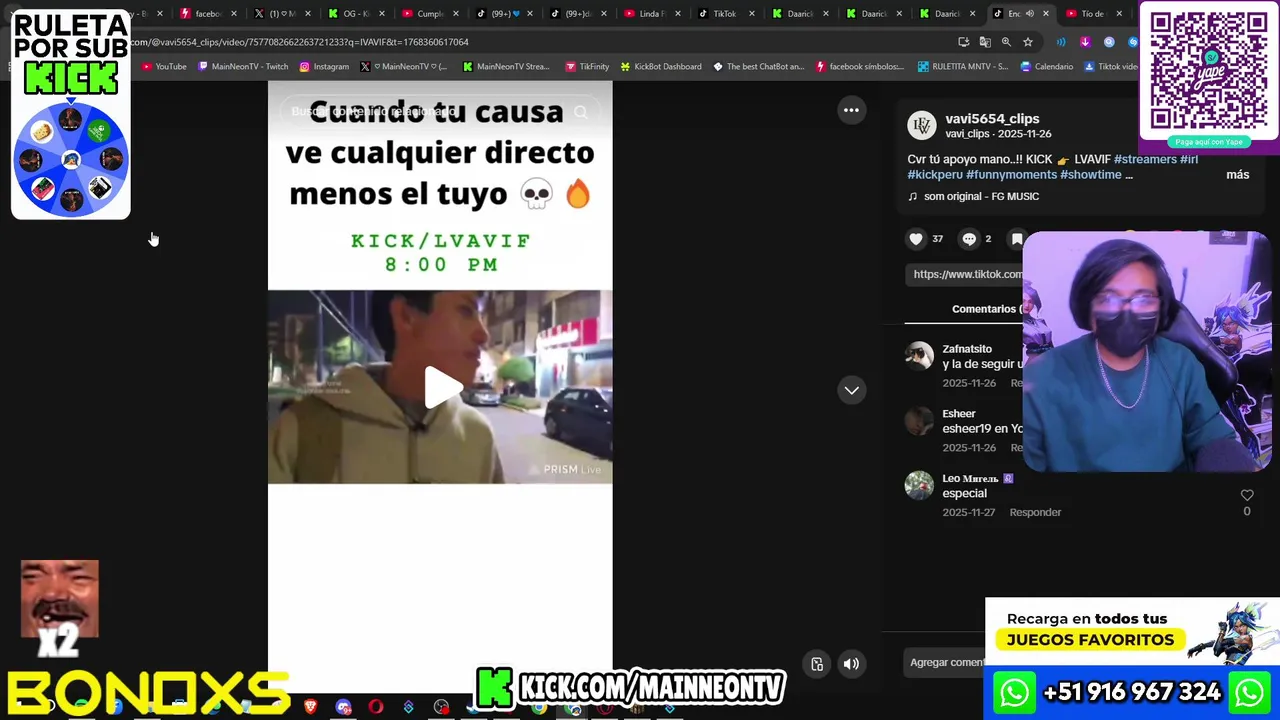
Task: Toggle the auto-scroll button beside volume
Action: [817, 663]
